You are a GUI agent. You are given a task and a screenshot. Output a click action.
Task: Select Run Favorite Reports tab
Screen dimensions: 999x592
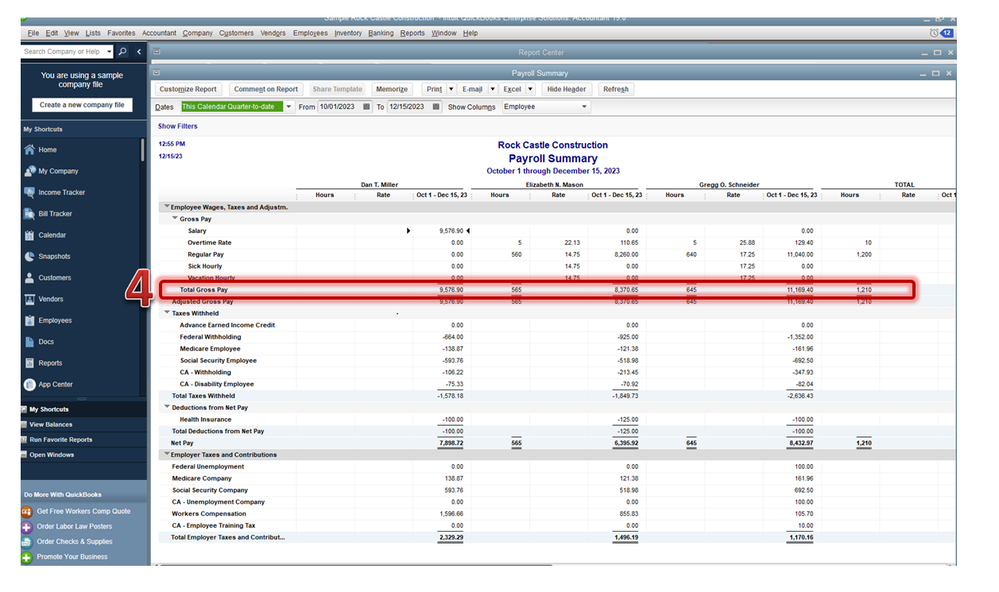click(x=61, y=440)
